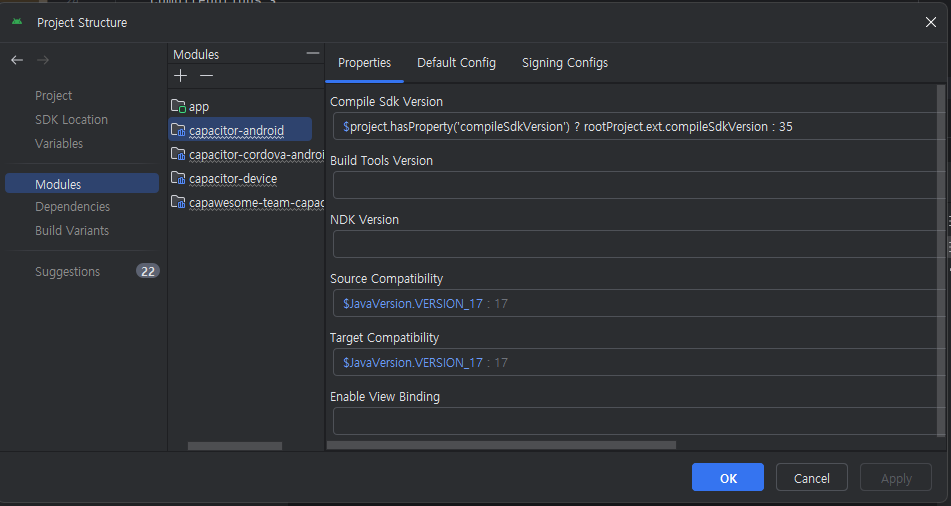Click the capacitor-cordova-android module icon
951x506 pixels.
(x=178, y=154)
